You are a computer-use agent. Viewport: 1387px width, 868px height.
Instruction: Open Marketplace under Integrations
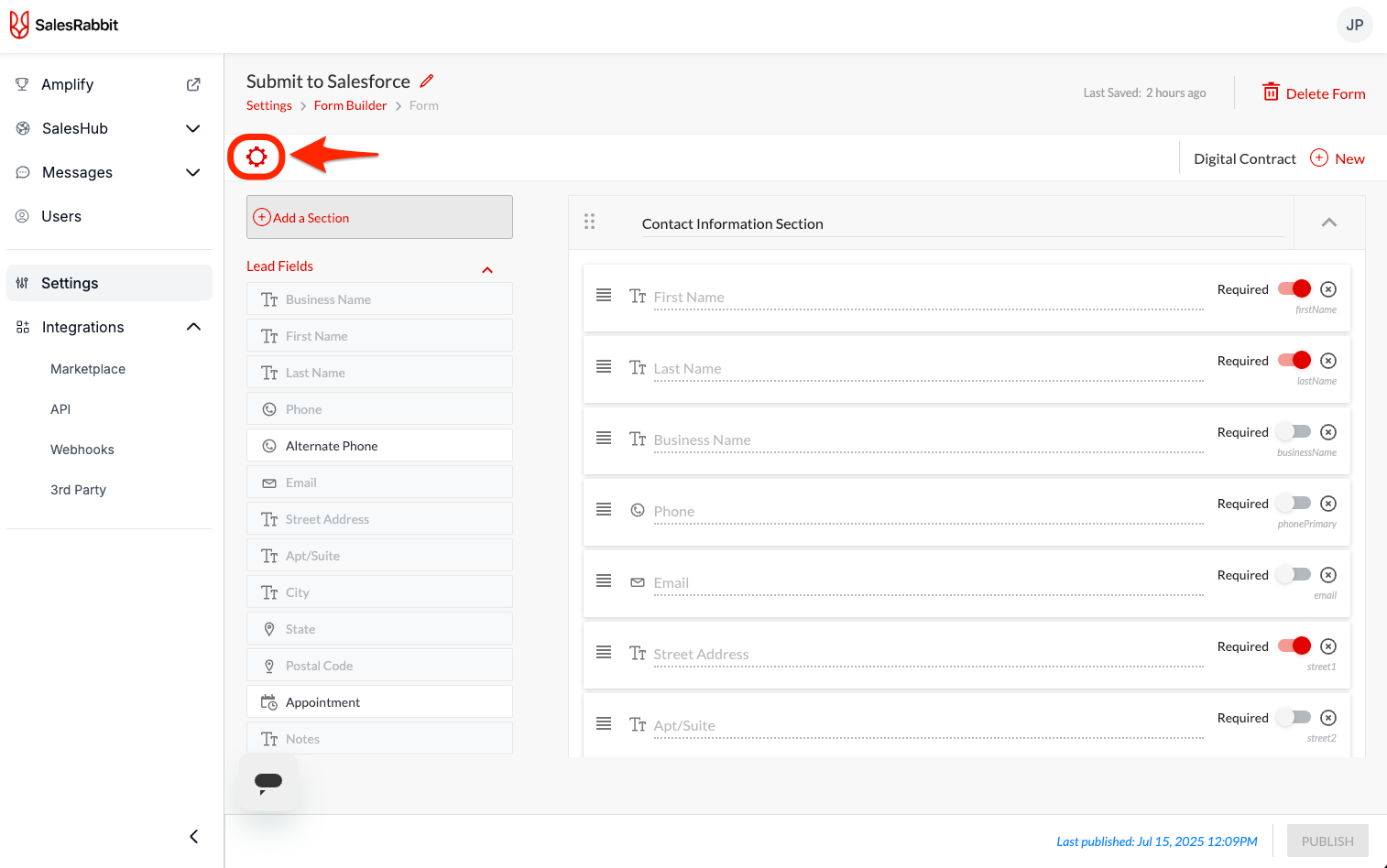[x=88, y=369]
